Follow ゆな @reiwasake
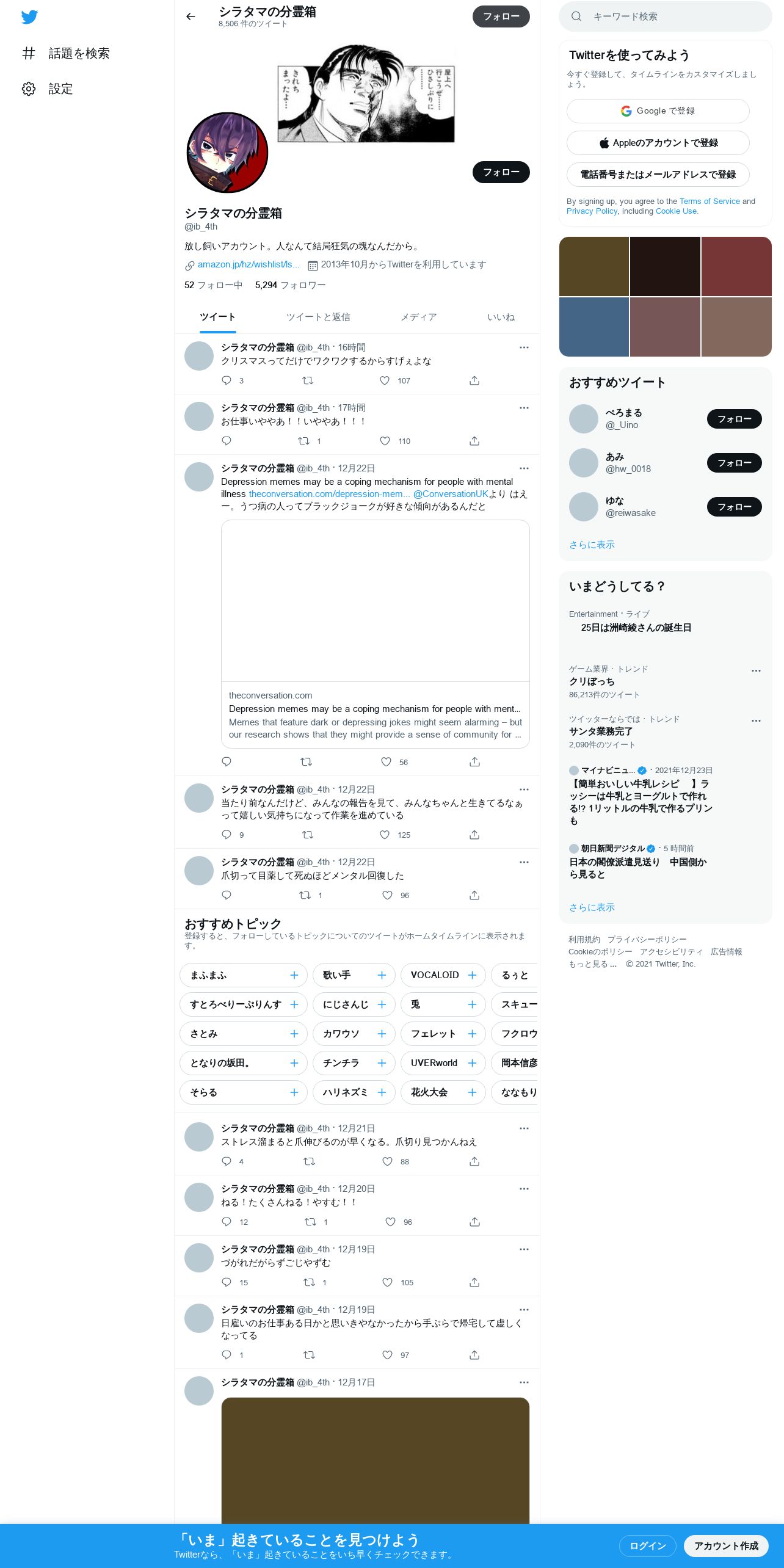This screenshot has width=784, height=1568. (x=735, y=507)
